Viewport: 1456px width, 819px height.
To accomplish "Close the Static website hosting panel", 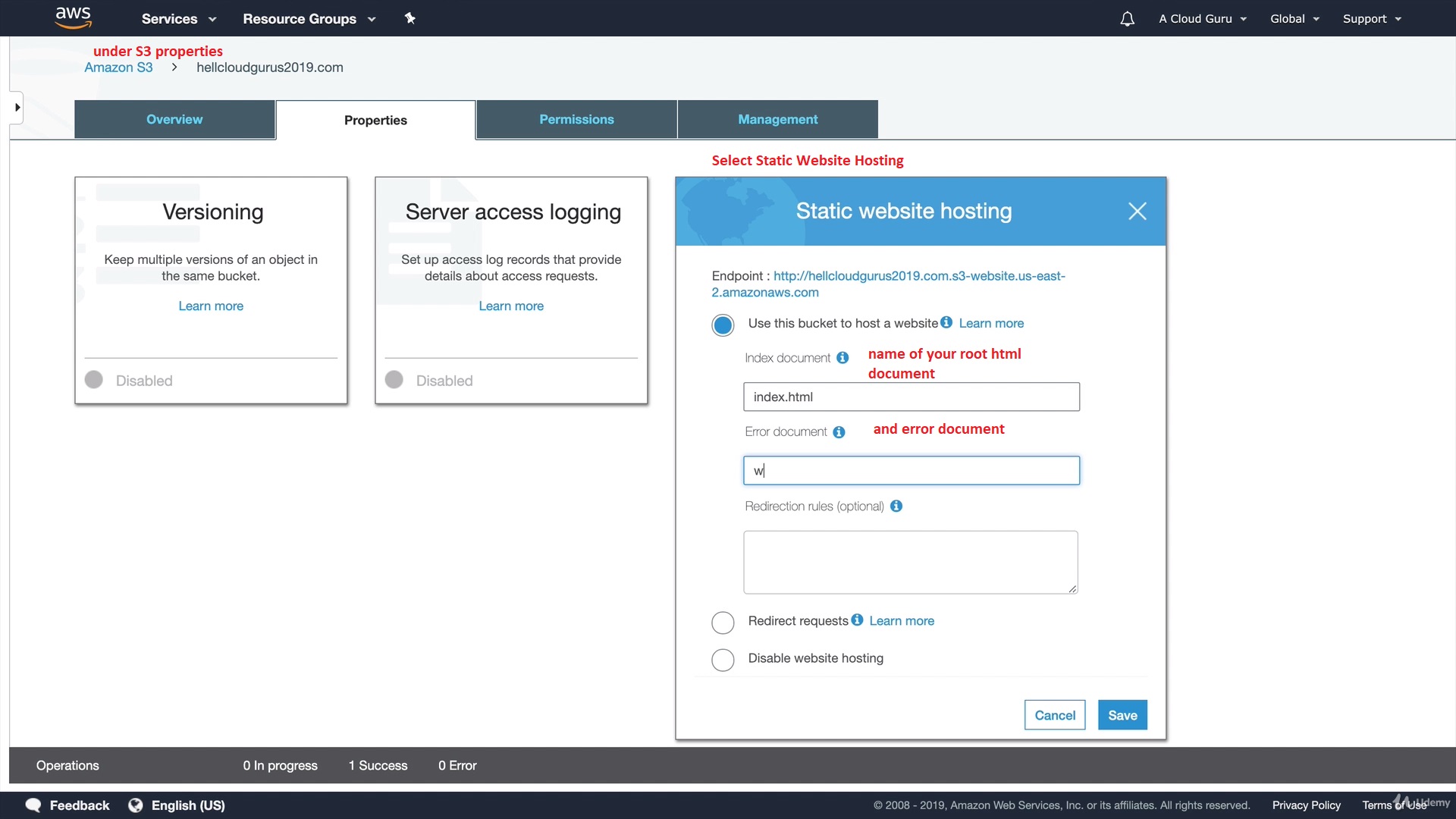I will click(x=1137, y=211).
